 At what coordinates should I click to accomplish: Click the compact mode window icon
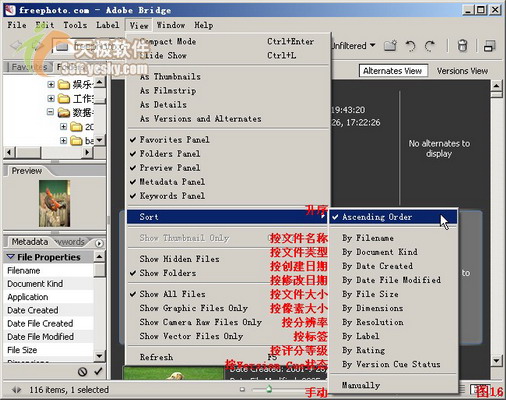tap(489, 46)
